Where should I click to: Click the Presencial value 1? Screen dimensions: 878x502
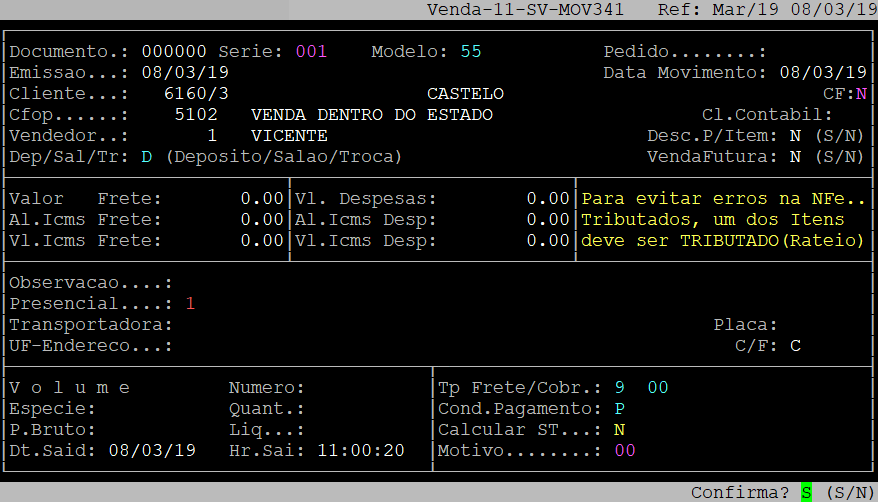190,303
